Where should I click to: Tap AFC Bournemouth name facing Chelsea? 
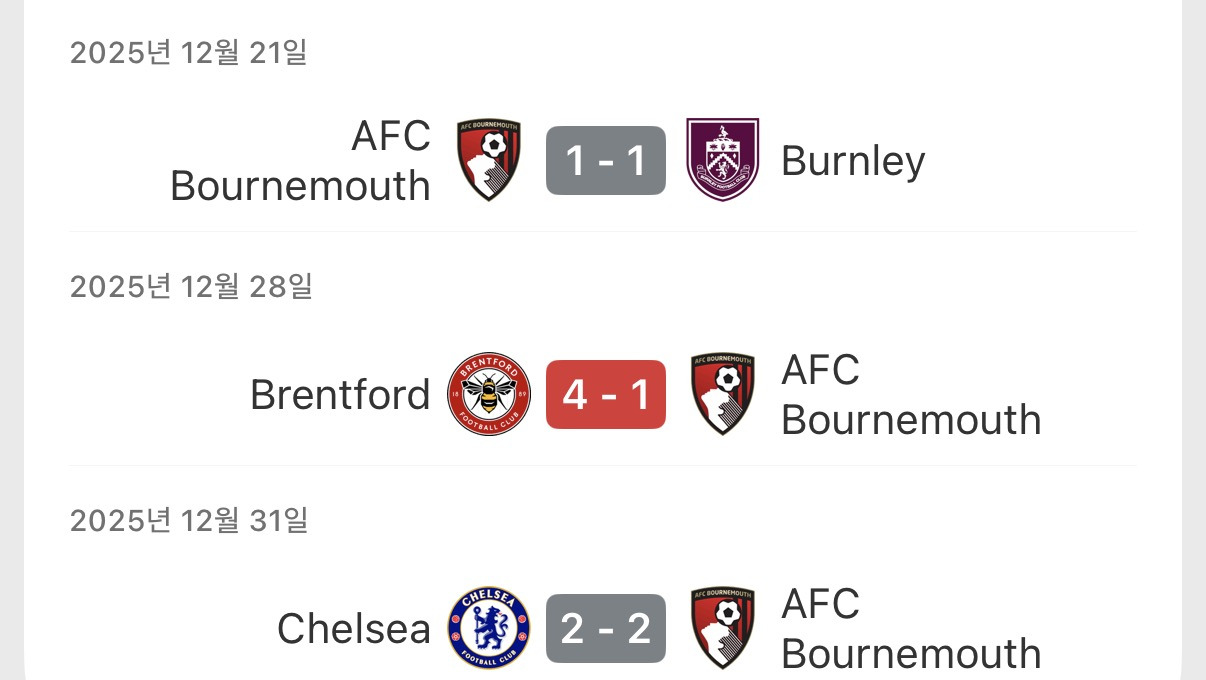pyautogui.click(x=911, y=629)
